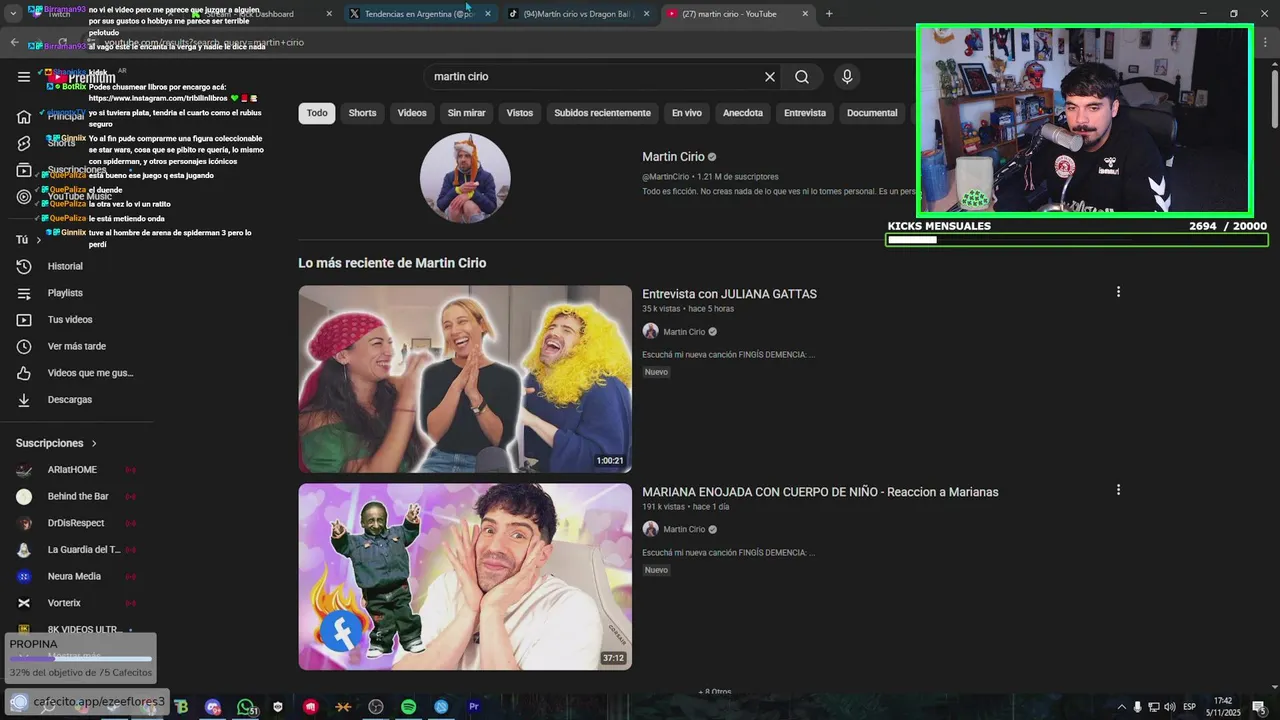
Task: Clear the search box with the X
Action: pos(770,77)
